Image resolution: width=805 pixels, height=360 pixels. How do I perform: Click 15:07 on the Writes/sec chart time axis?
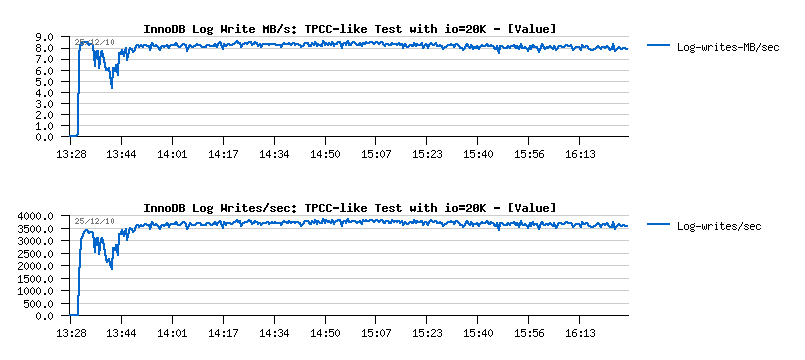(376, 334)
